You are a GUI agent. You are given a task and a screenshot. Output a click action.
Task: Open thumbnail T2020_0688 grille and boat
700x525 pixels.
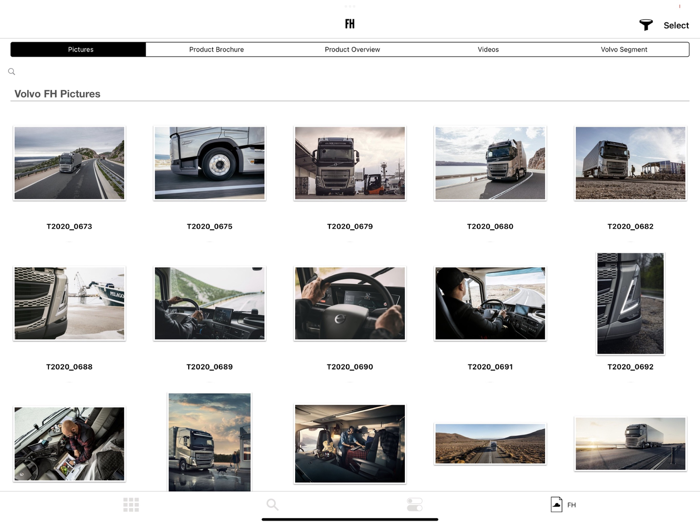coord(69,304)
